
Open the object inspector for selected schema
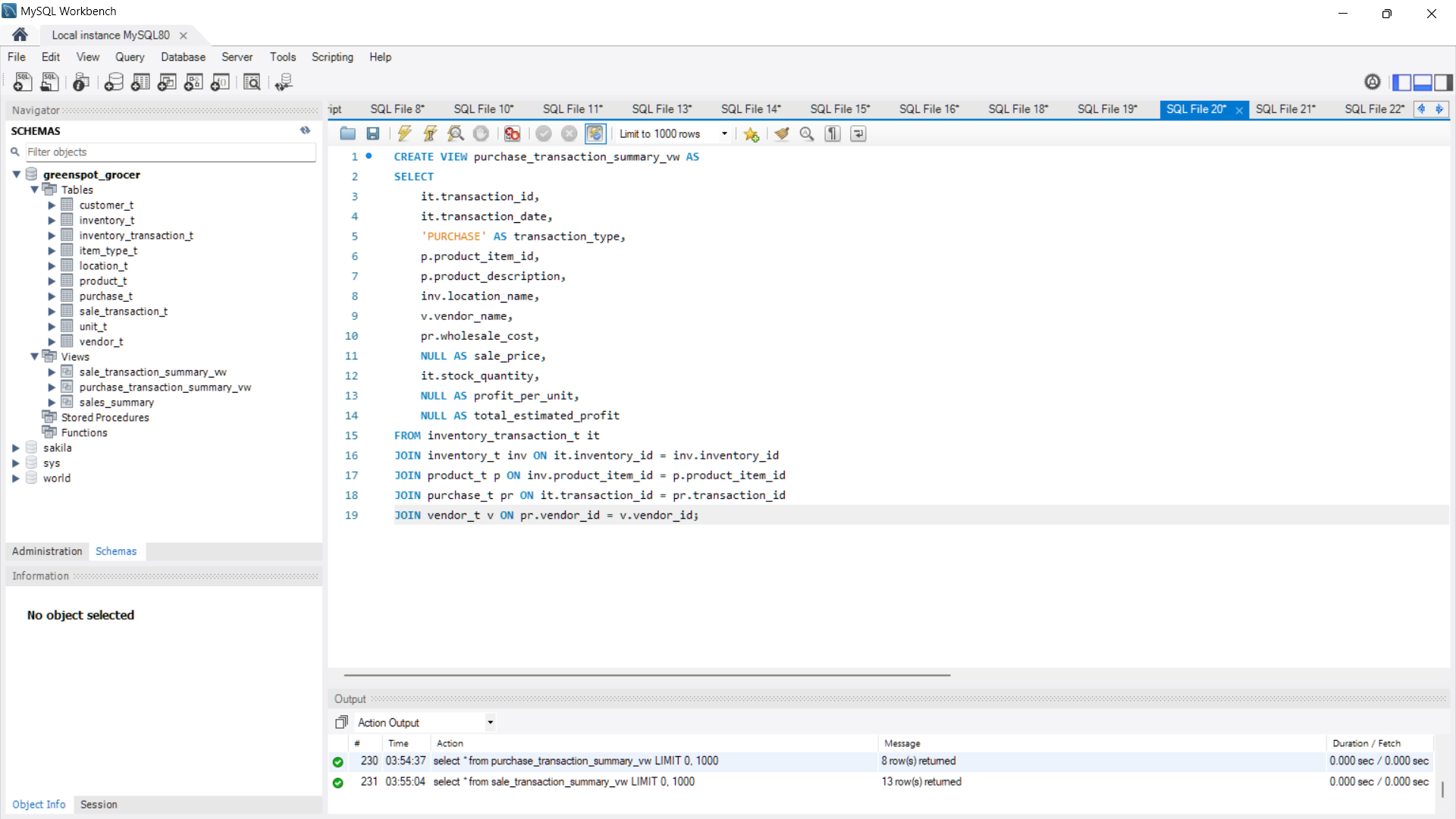(81, 82)
